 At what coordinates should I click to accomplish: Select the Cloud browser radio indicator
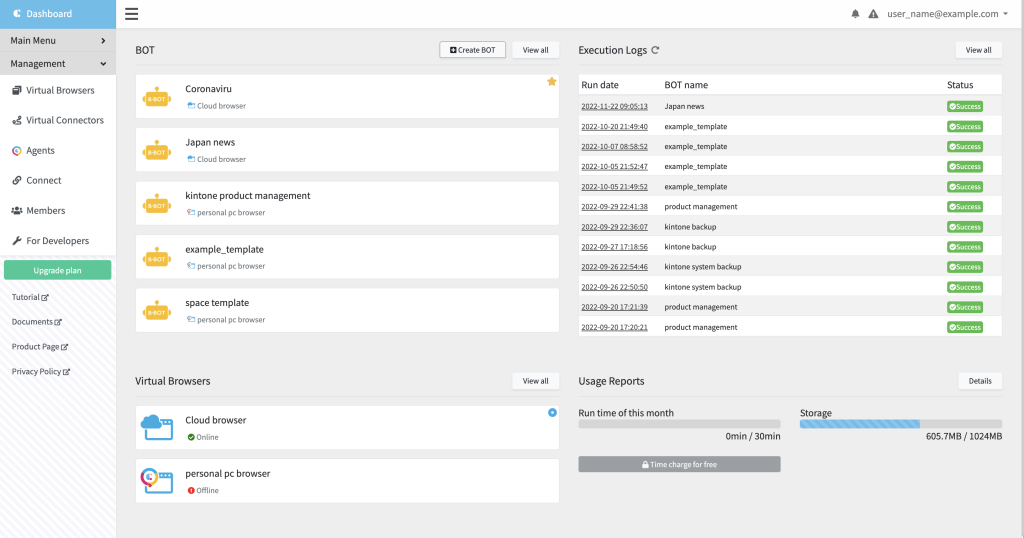pyautogui.click(x=552, y=413)
